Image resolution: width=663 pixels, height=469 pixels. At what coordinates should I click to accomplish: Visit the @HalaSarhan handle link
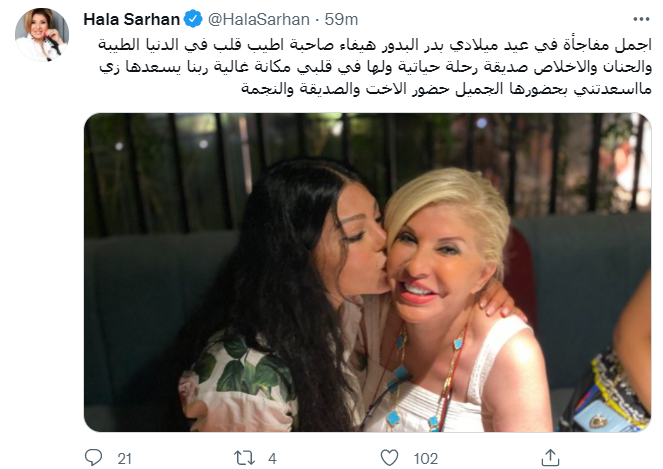pos(259,19)
